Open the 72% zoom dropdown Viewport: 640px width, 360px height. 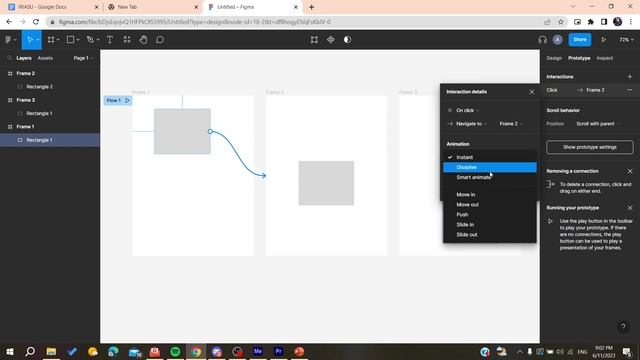pyautogui.click(x=627, y=40)
